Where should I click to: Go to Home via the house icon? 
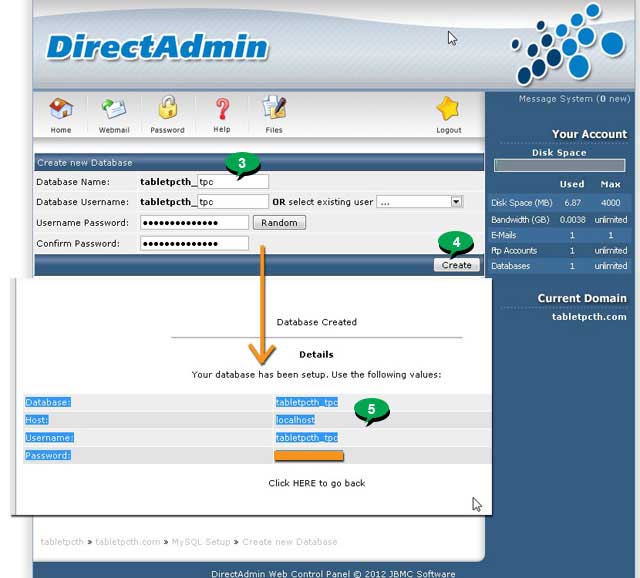pyautogui.click(x=61, y=109)
